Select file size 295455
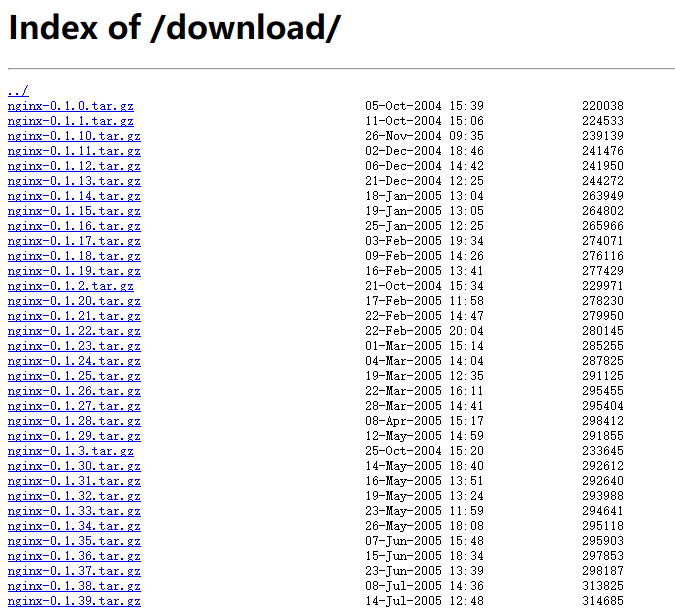675x610 pixels. [x=603, y=391]
